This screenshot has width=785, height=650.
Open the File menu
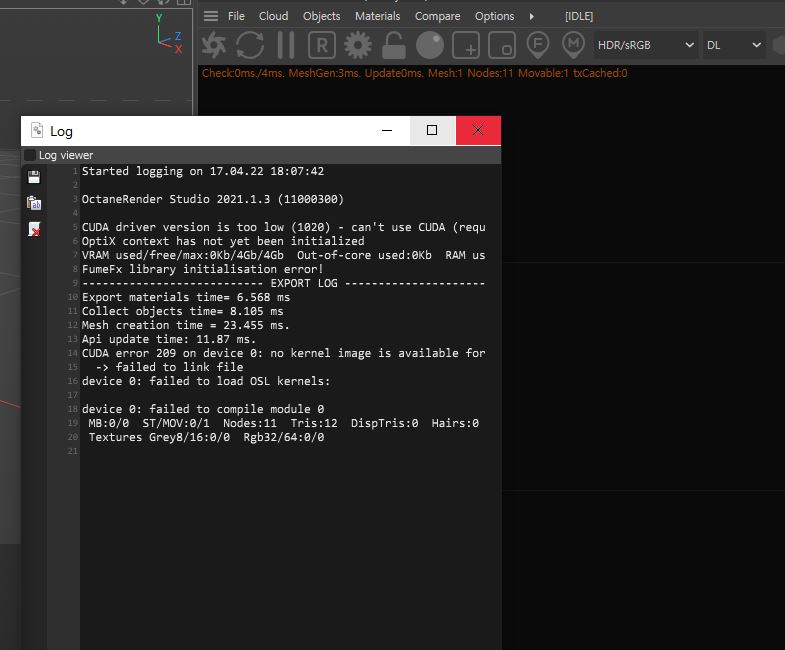[236, 16]
